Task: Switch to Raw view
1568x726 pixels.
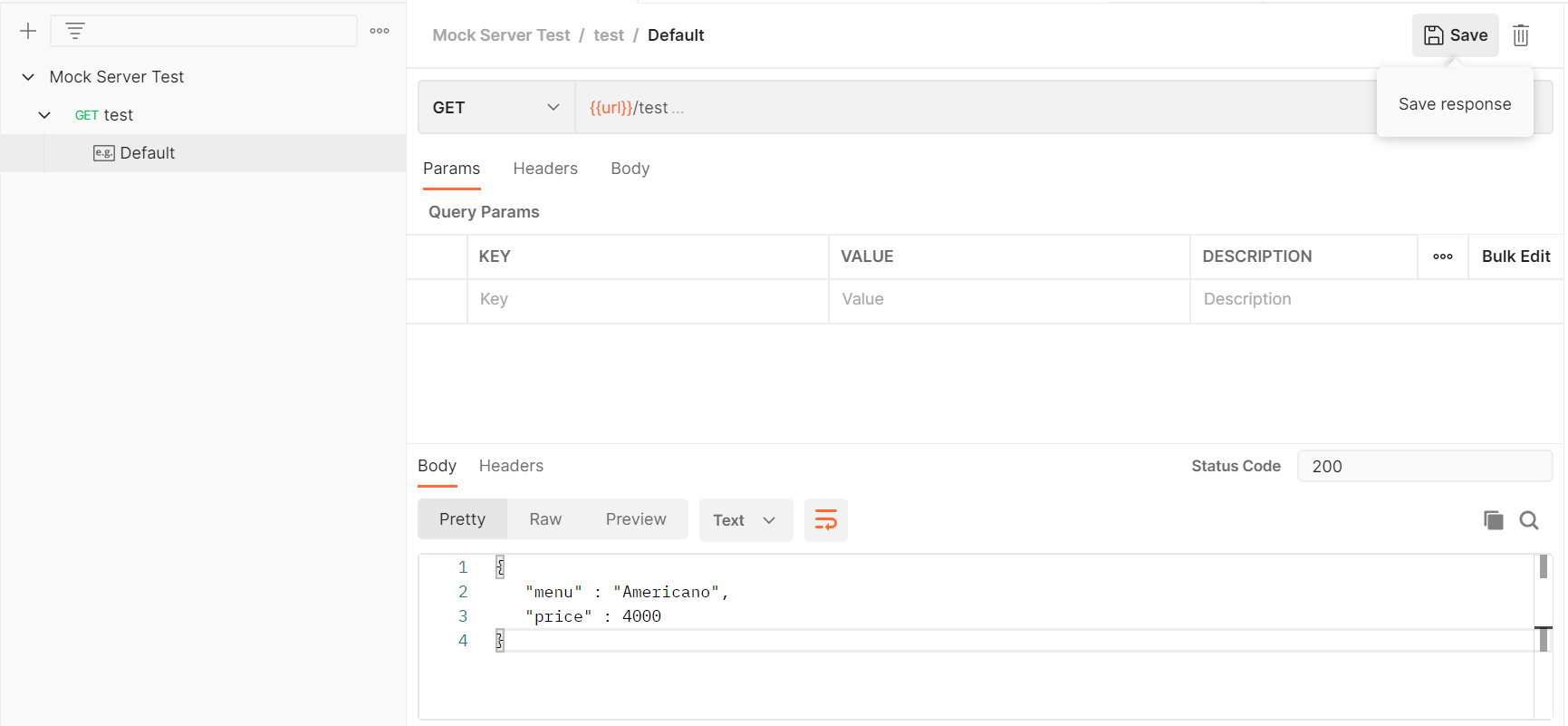Action: pos(545,519)
